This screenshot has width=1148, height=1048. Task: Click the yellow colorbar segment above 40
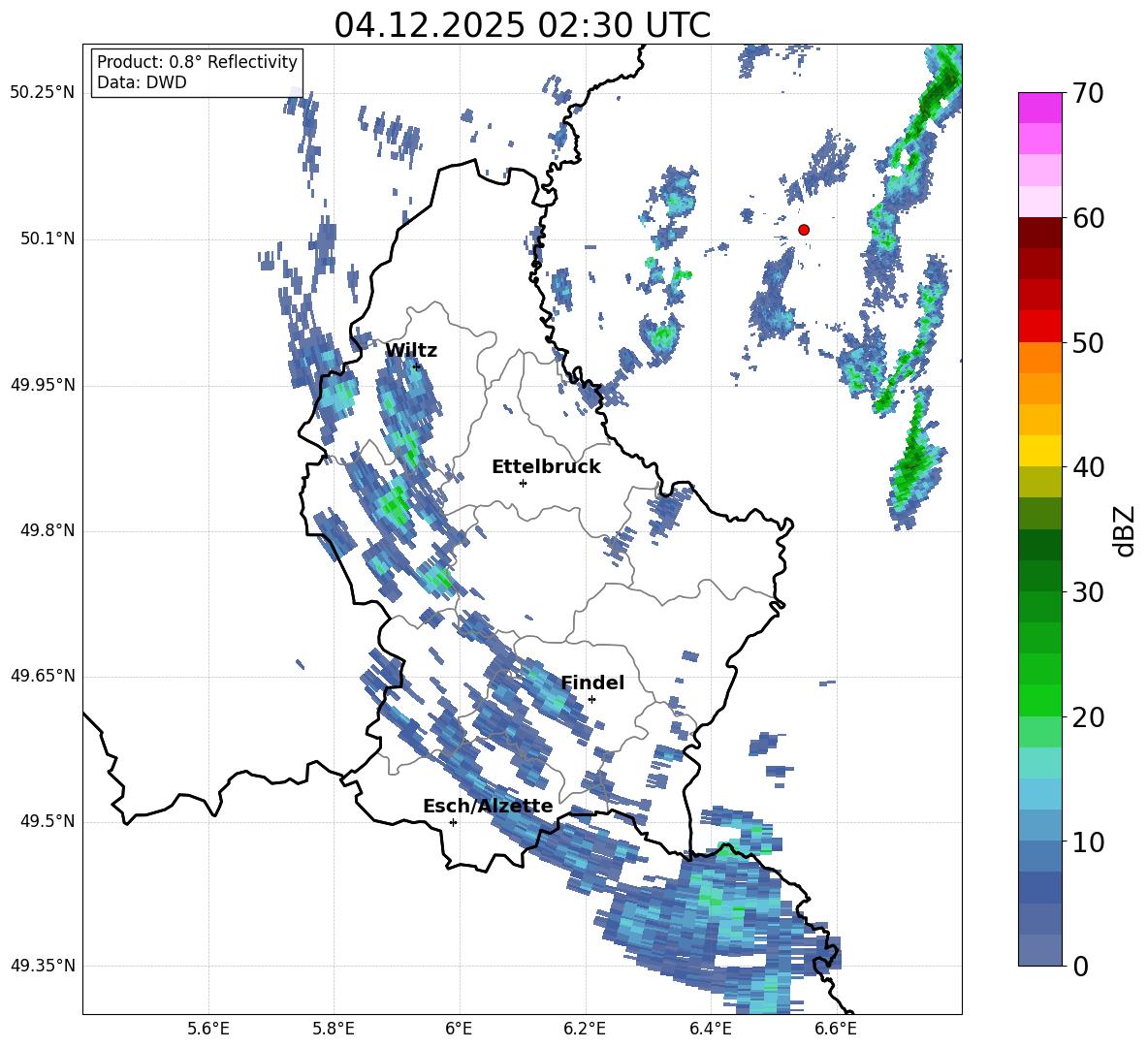pos(1040,451)
